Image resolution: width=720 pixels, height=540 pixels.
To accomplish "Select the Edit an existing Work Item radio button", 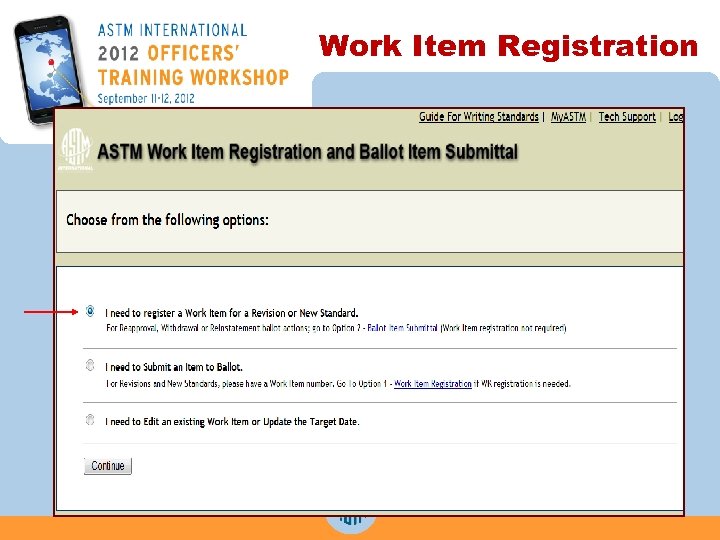I will pos(90,420).
